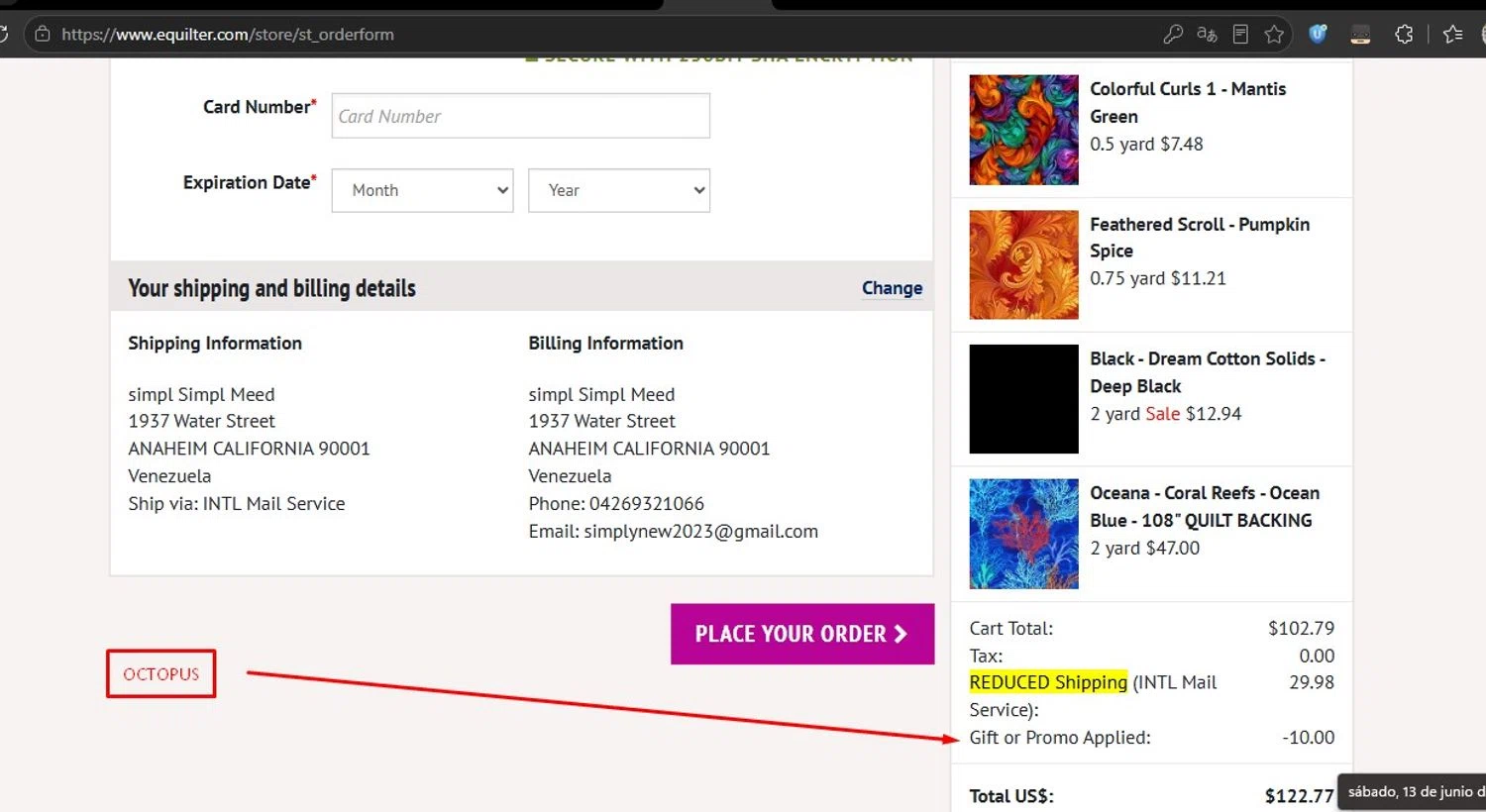Click the REDUCED Shipping highlighted text
This screenshot has height=812, width=1486.
pos(1048,682)
